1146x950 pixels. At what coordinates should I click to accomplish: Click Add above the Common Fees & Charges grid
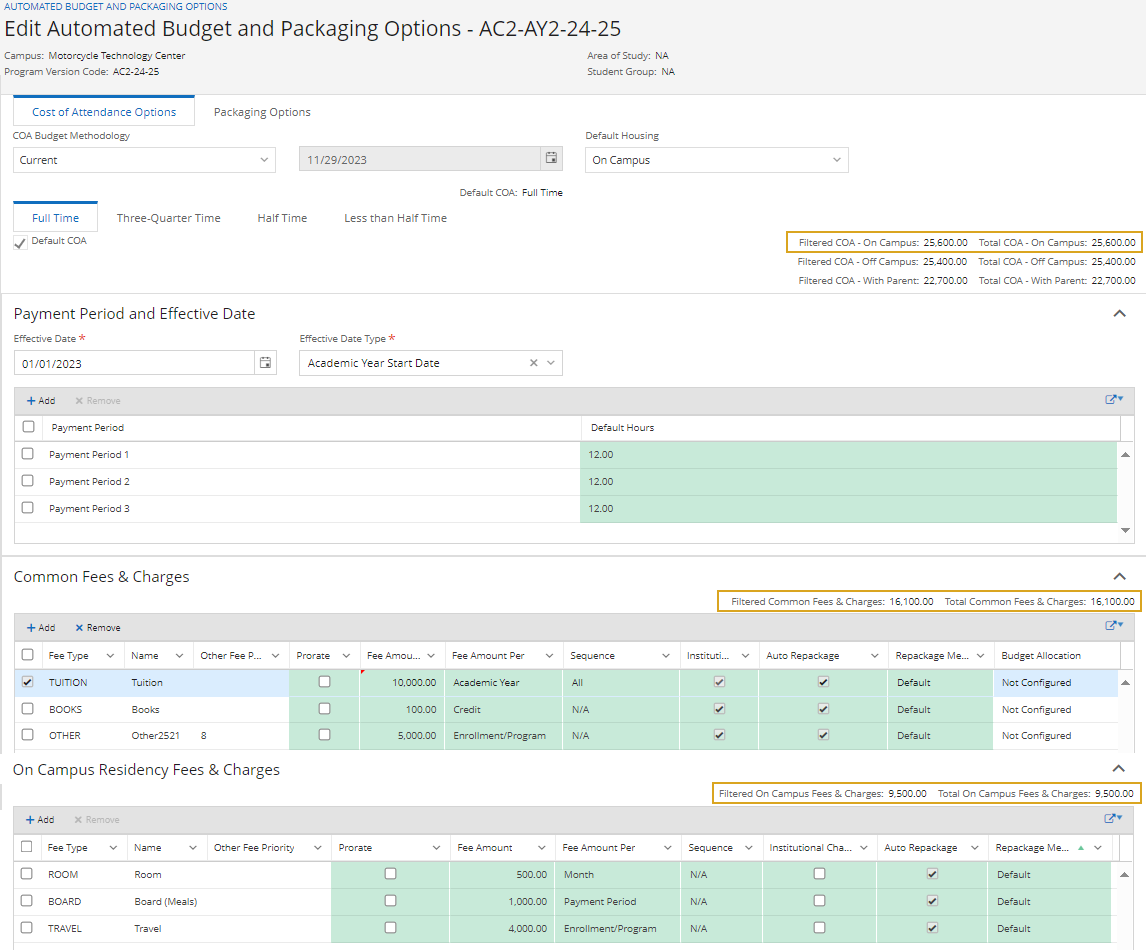[x=40, y=627]
